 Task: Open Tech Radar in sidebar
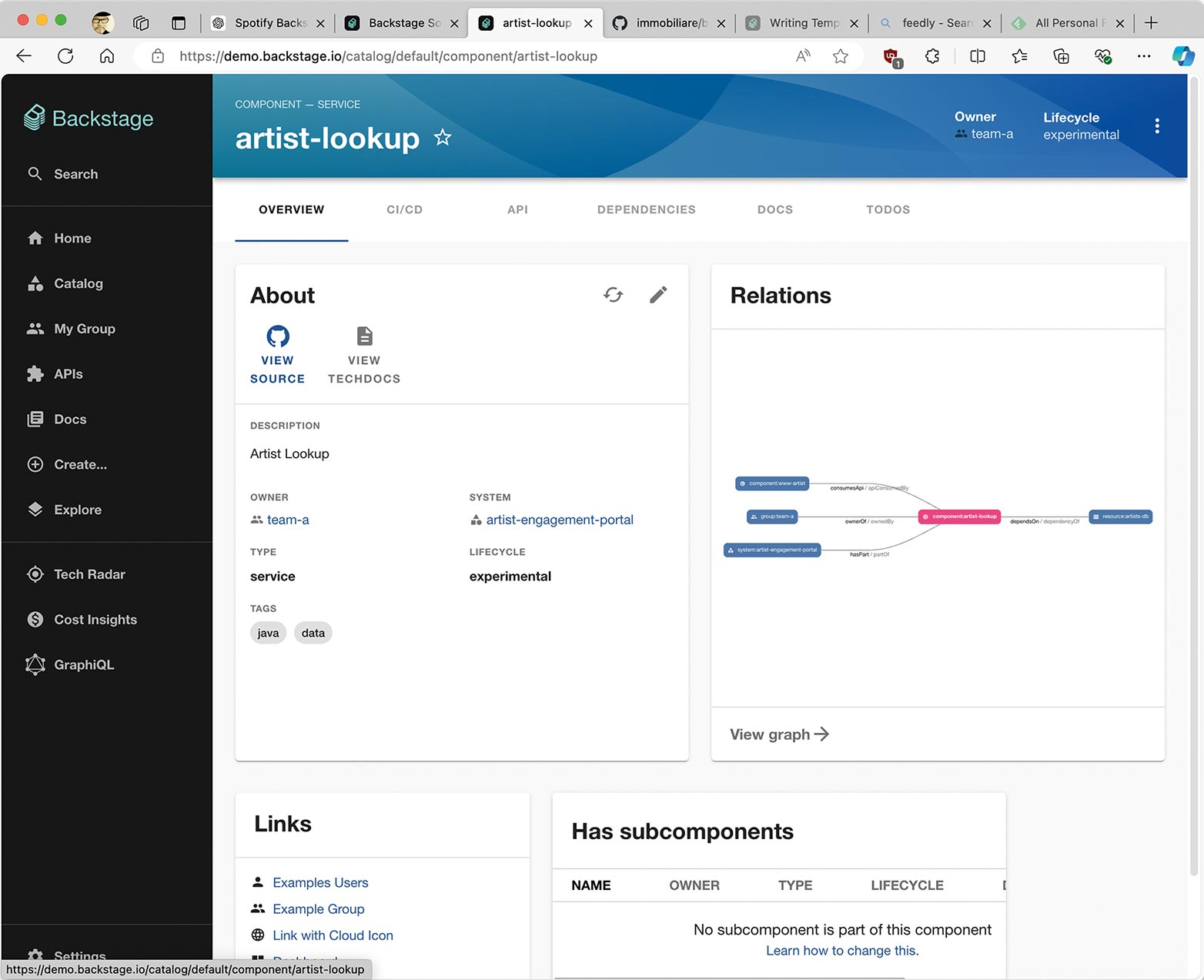(x=75, y=574)
